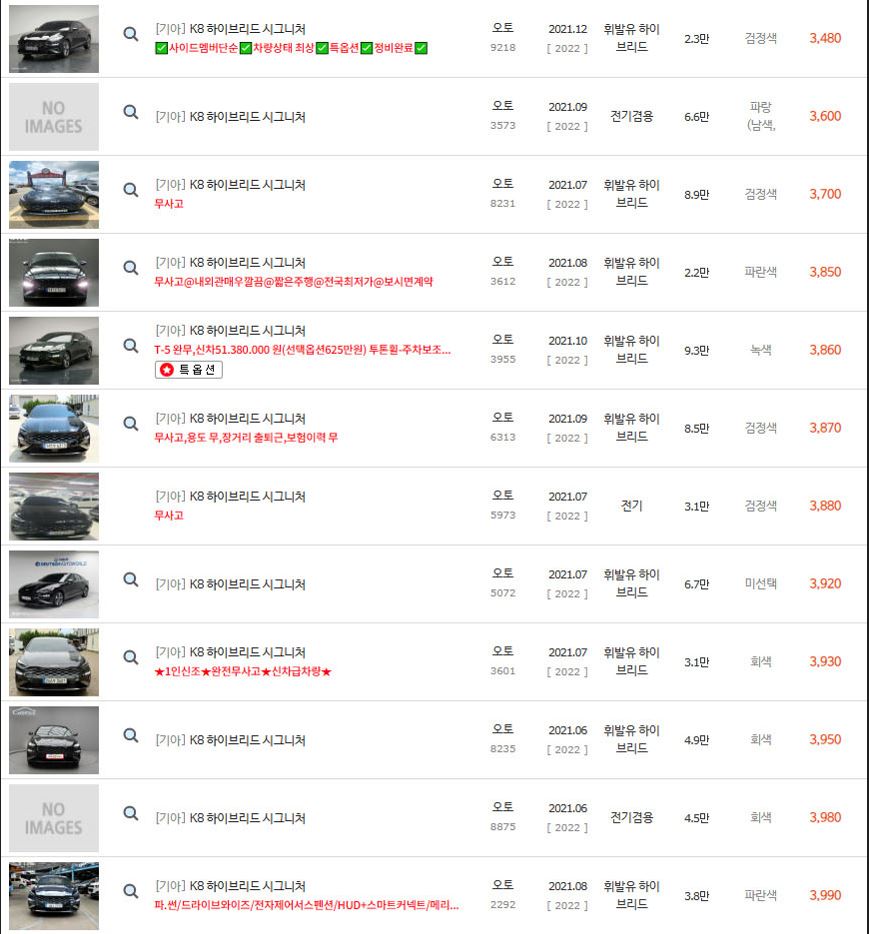The image size is (869, 934).
Task: Open the car thumbnail of the 3,990 listing
Action: tap(54, 896)
